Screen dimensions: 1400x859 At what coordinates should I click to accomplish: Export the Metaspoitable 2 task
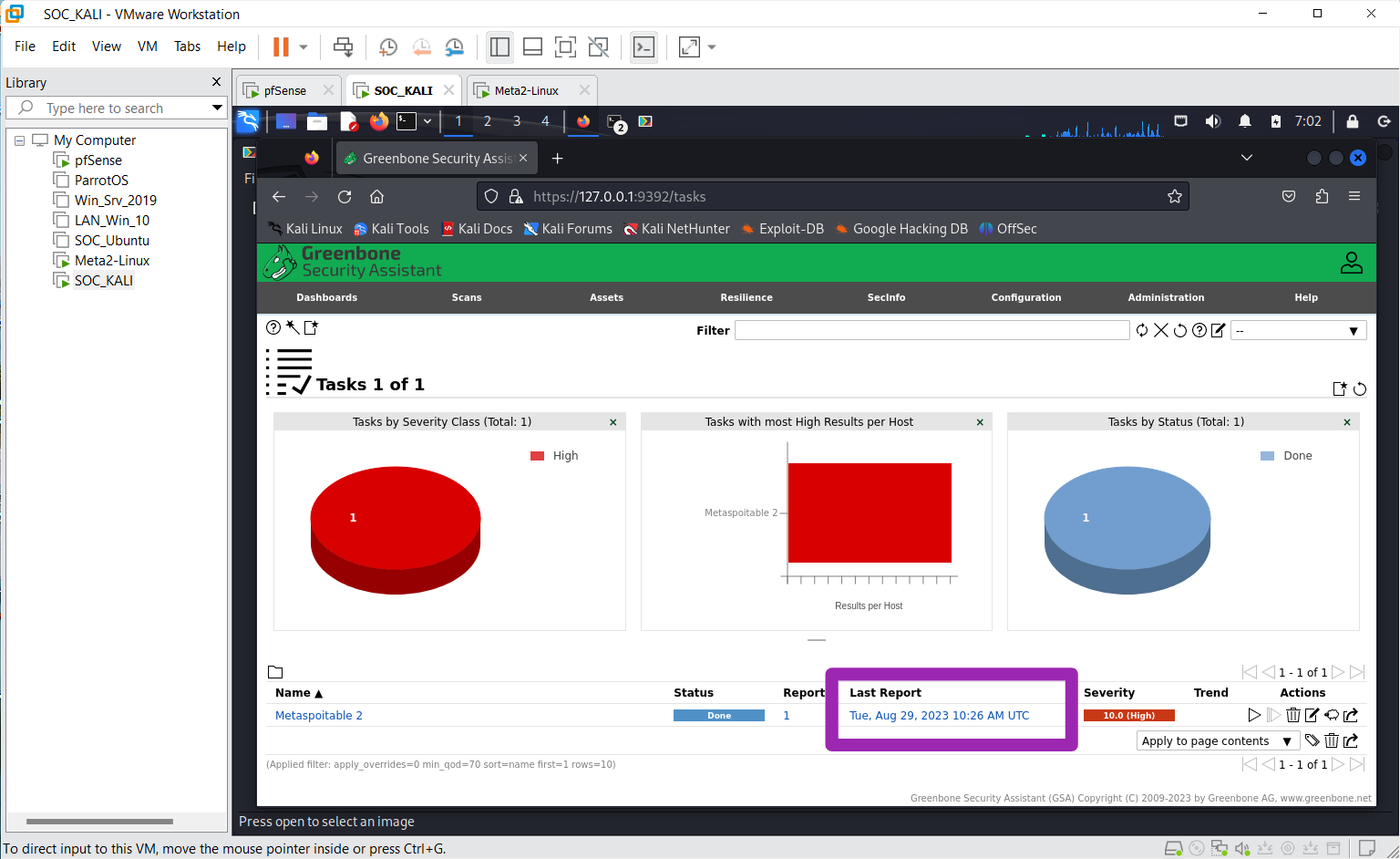tap(1351, 715)
